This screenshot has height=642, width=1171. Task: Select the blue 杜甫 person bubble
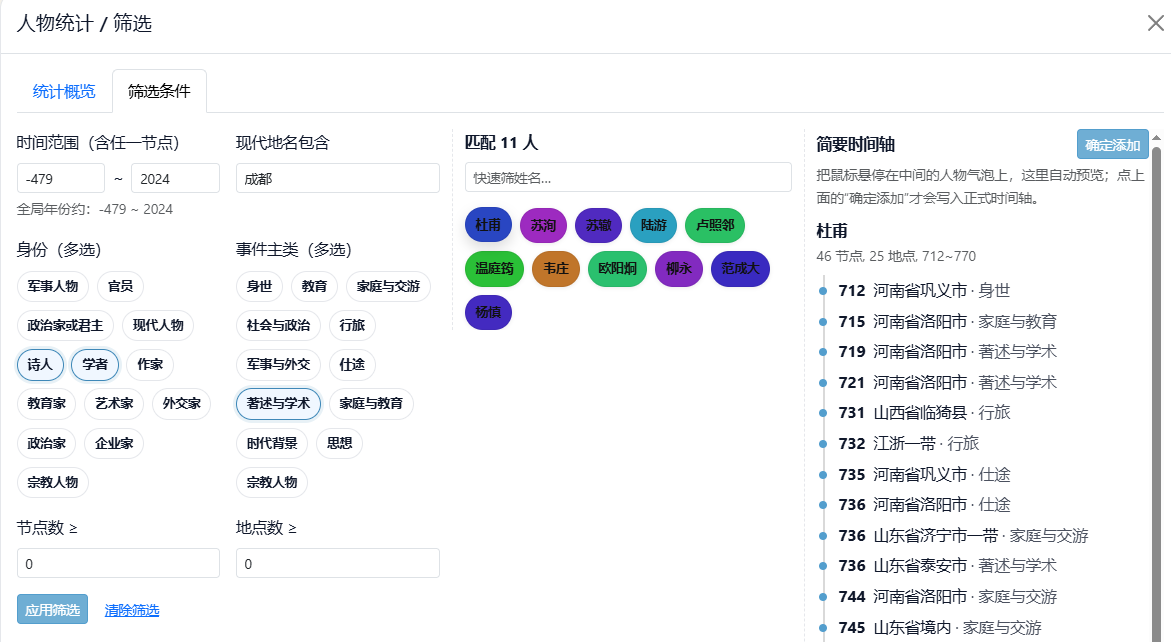[x=488, y=226]
